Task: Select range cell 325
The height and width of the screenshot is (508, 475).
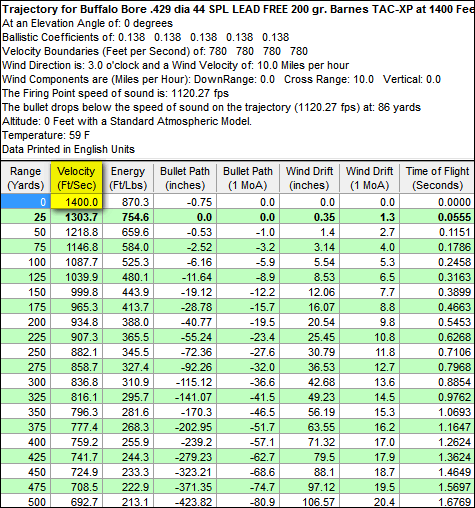Action: pos(25,397)
